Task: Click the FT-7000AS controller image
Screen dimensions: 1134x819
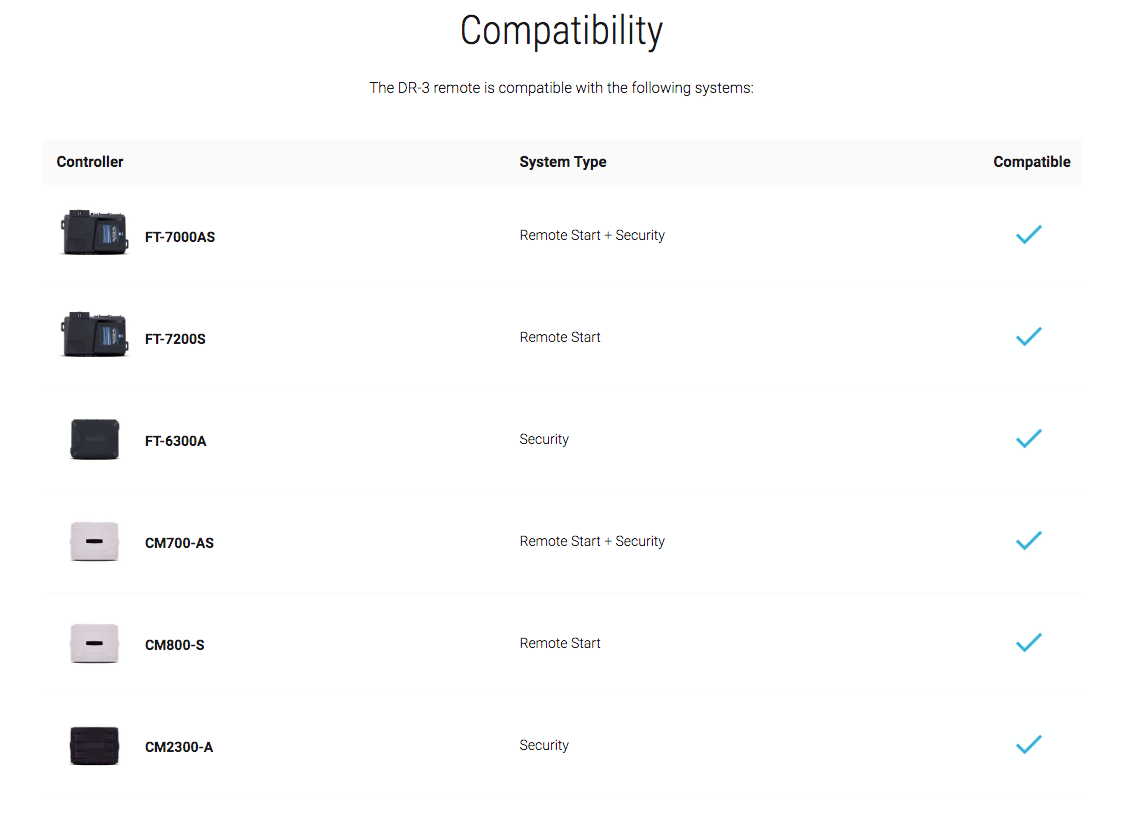Action: (x=94, y=233)
